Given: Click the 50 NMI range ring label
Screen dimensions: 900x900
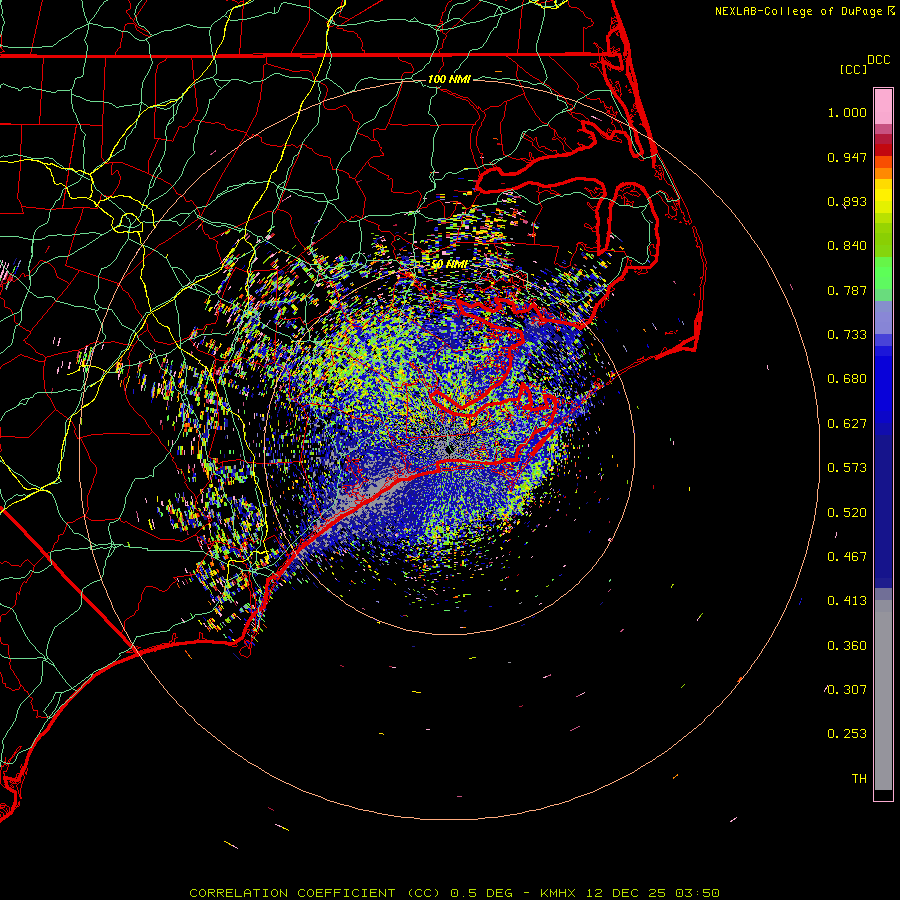Looking at the screenshot, I should 449,265.
